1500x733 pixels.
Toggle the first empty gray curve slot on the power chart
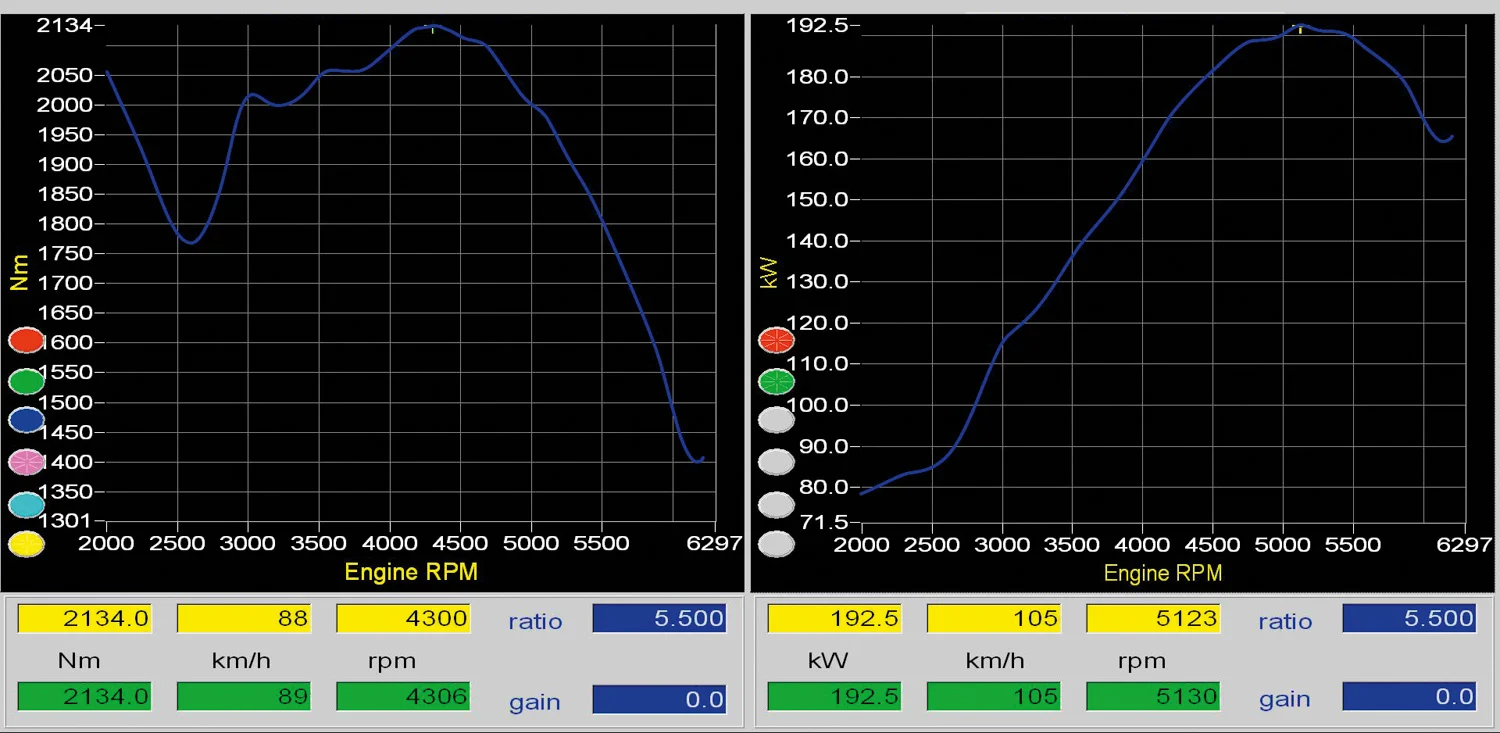[x=776, y=420]
